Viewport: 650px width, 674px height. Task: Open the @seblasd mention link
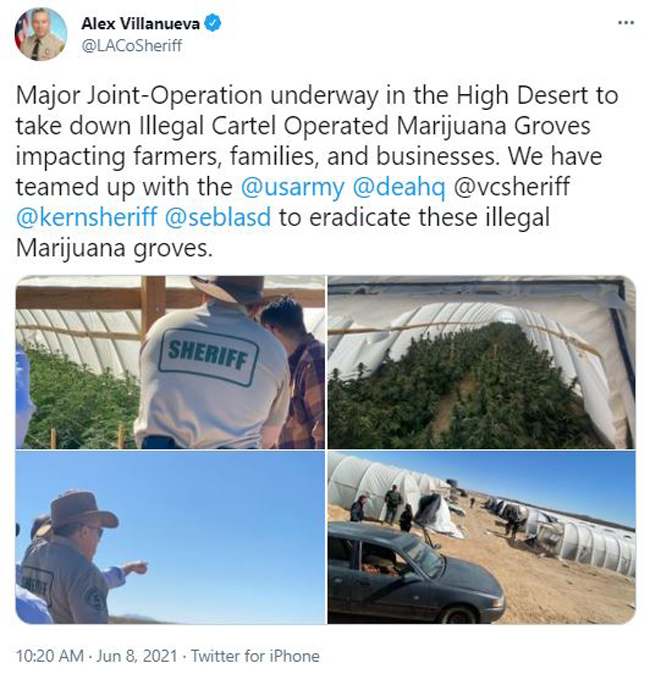(x=218, y=217)
